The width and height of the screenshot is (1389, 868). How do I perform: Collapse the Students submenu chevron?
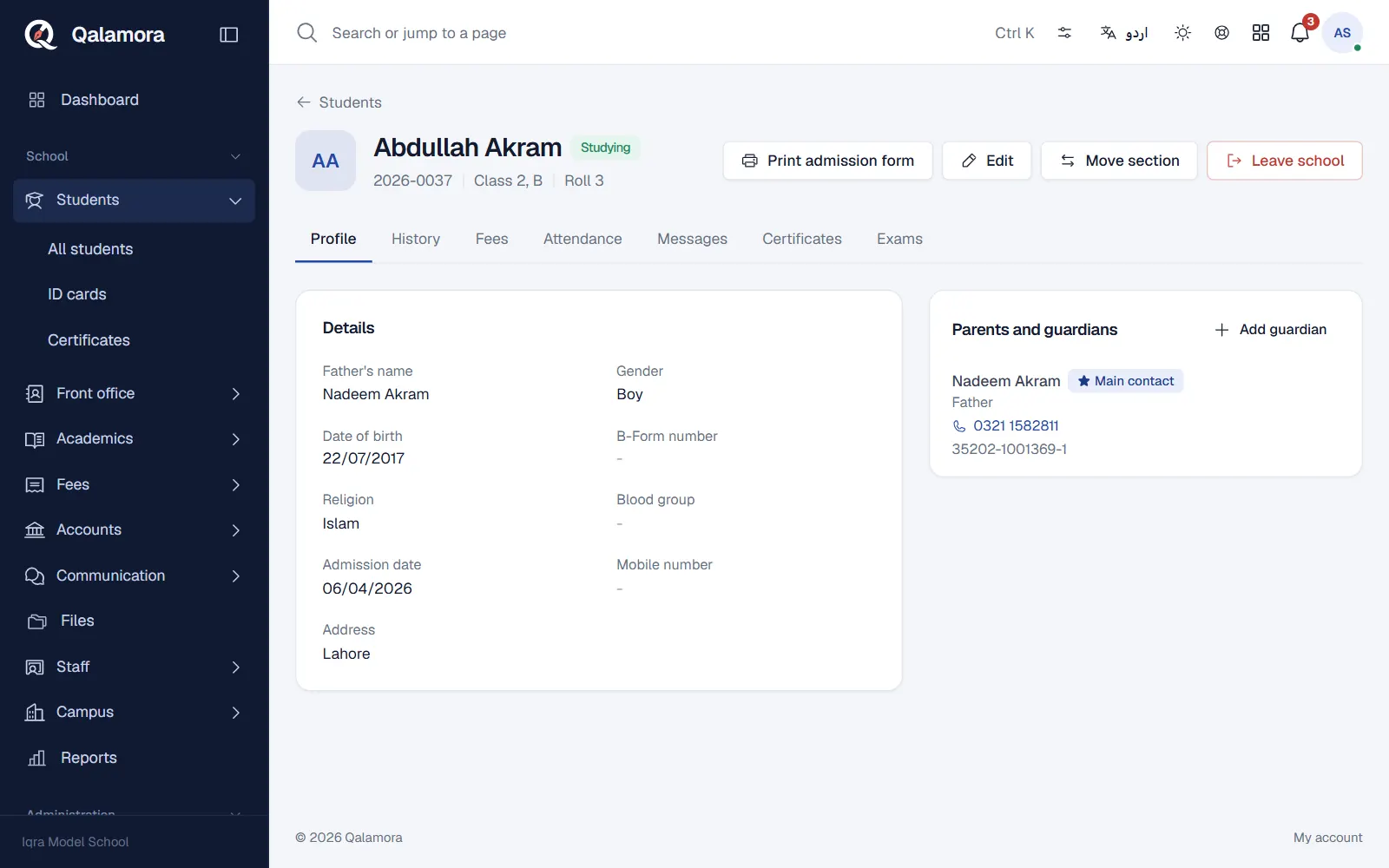click(235, 201)
